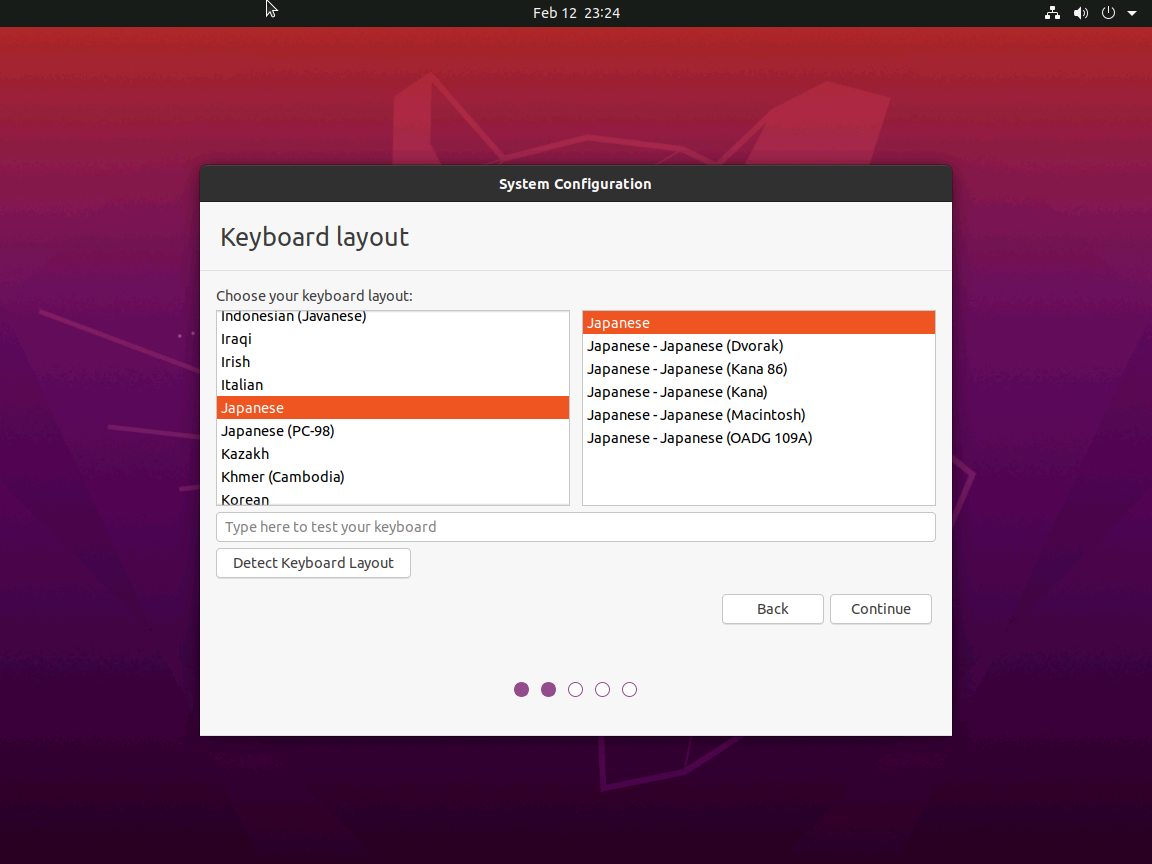Click the keyboard test input field
Image resolution: width=1152 pixels, height=864 pixels.
[575, 527]
